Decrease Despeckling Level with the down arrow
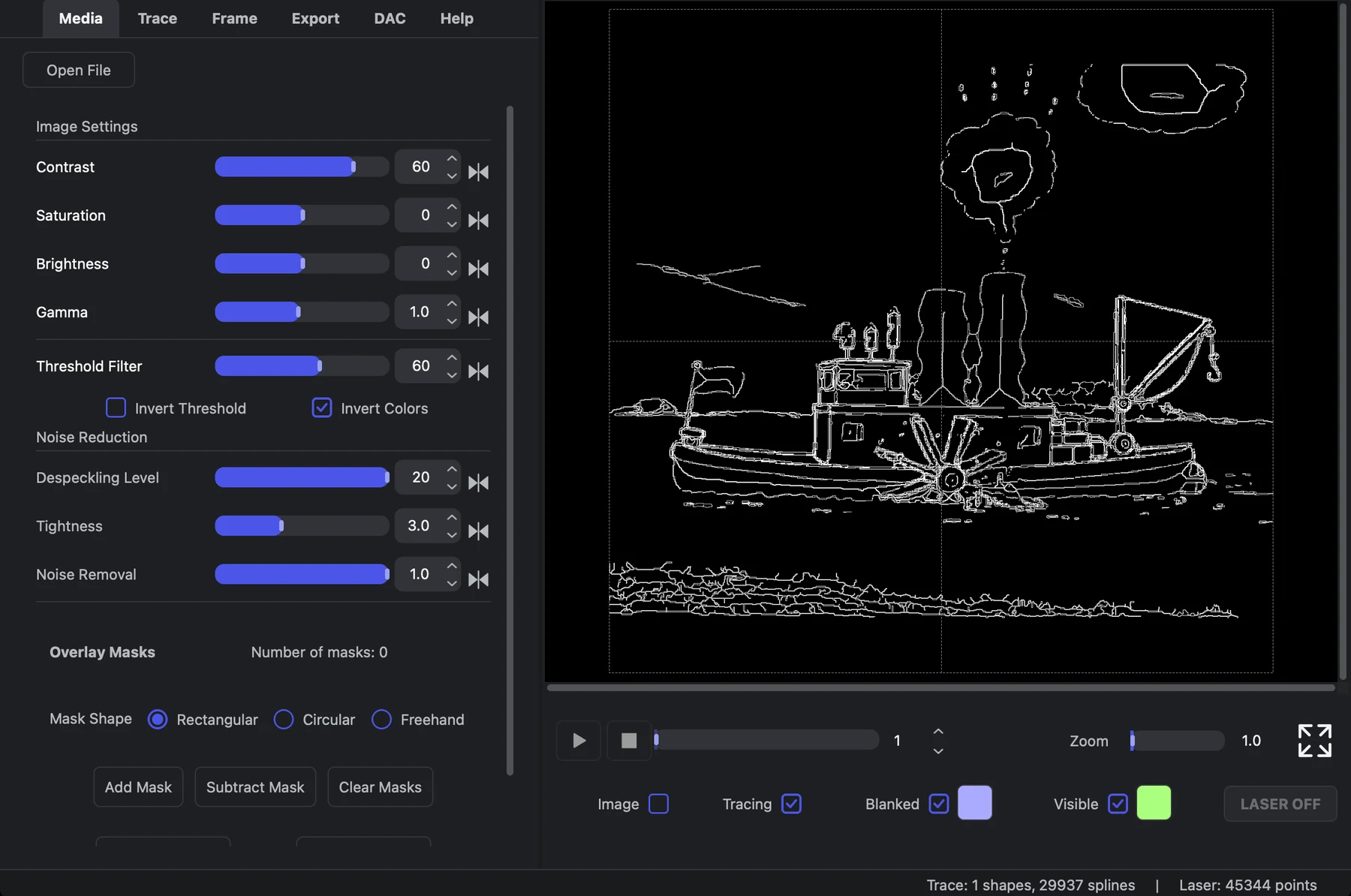 (x=452, y=486)
